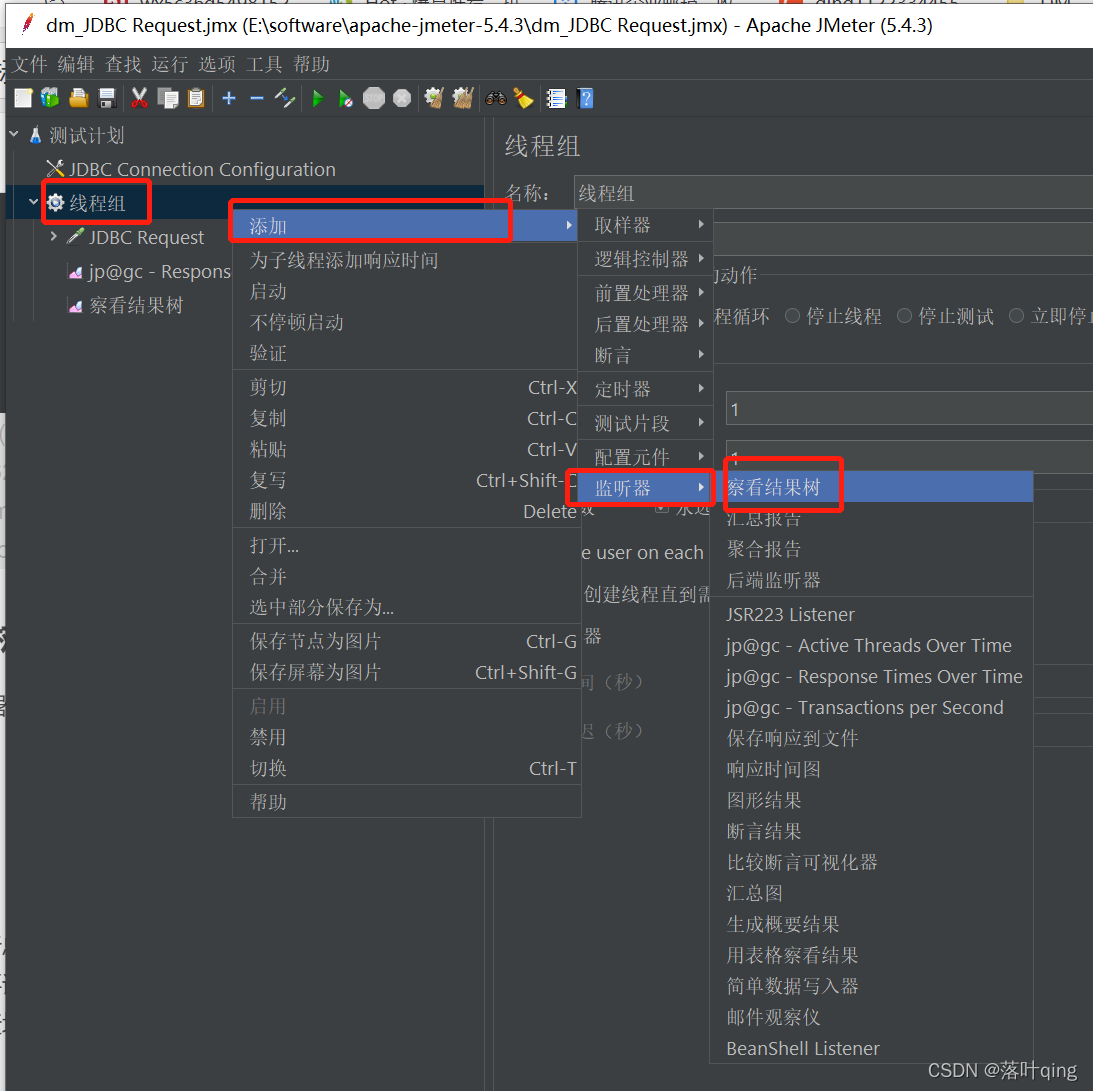The height and width of the screenshot is (1091, 1093).
Task: Open the 查找 menu
Action: [x=123, y=64]
